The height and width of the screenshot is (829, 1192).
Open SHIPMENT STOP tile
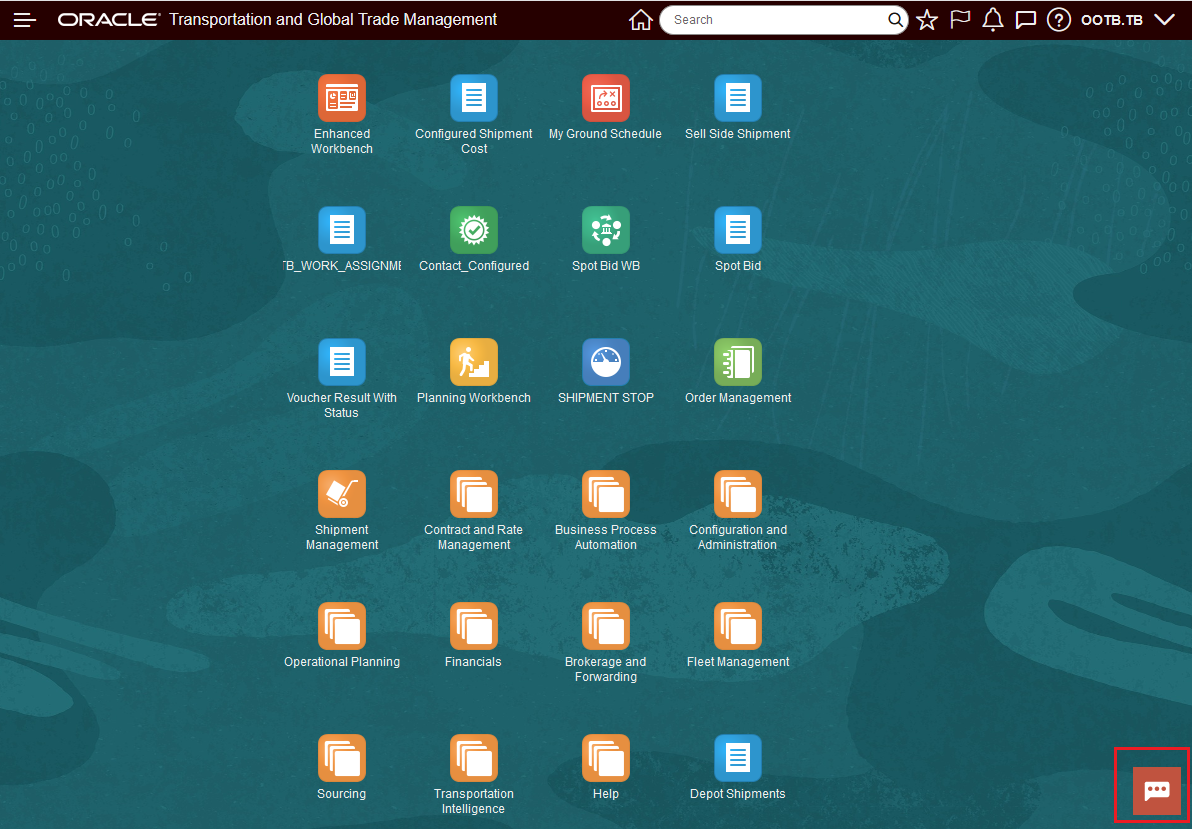point(606,362)
